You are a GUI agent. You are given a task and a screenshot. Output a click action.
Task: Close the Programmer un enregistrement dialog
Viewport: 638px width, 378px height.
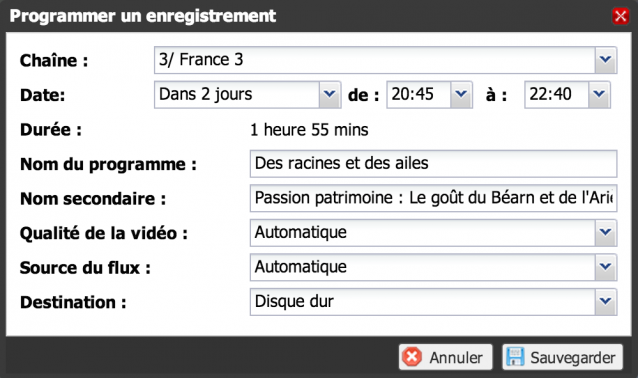(x=621, y=16)
